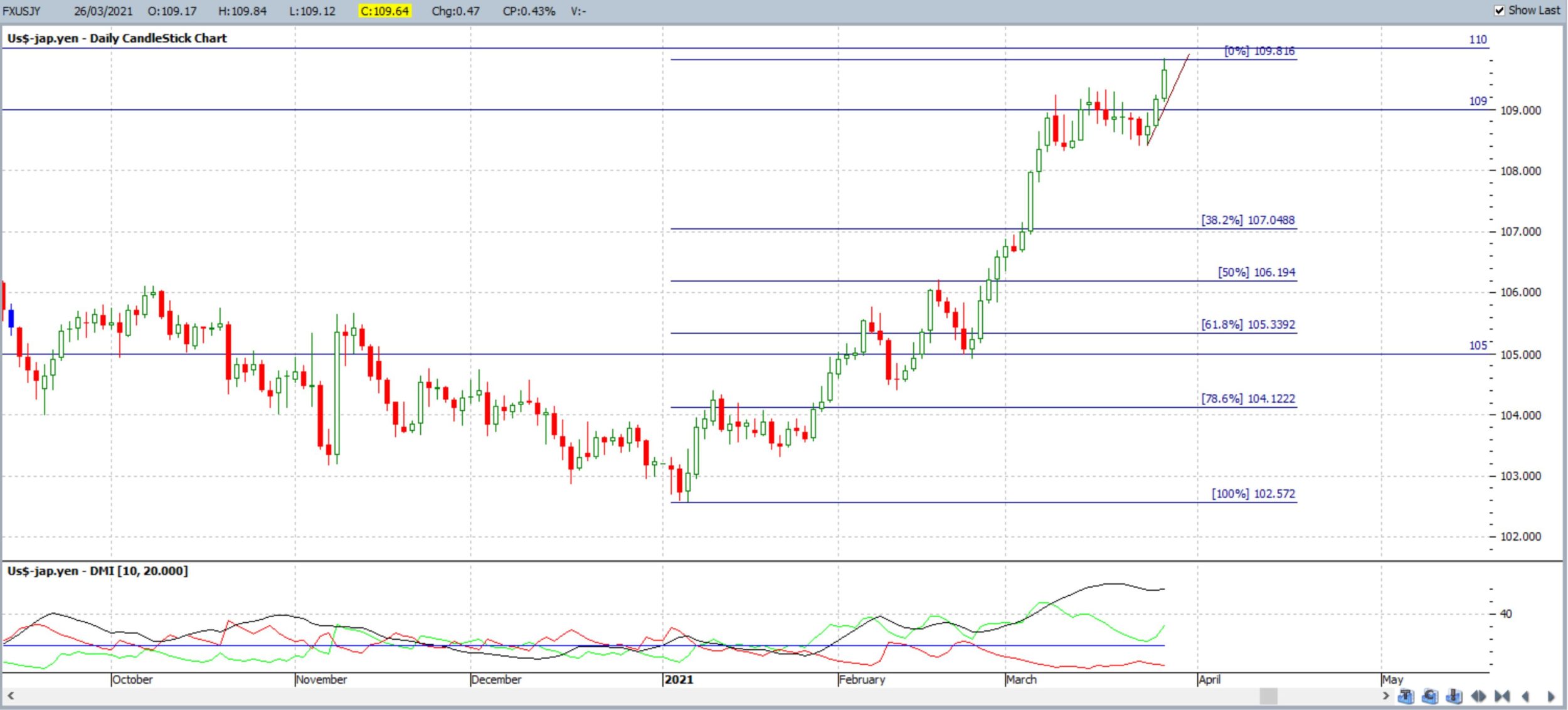Click the blue 'C' chart toolbar icon
1568x710 pixels.
(1430, 696)
